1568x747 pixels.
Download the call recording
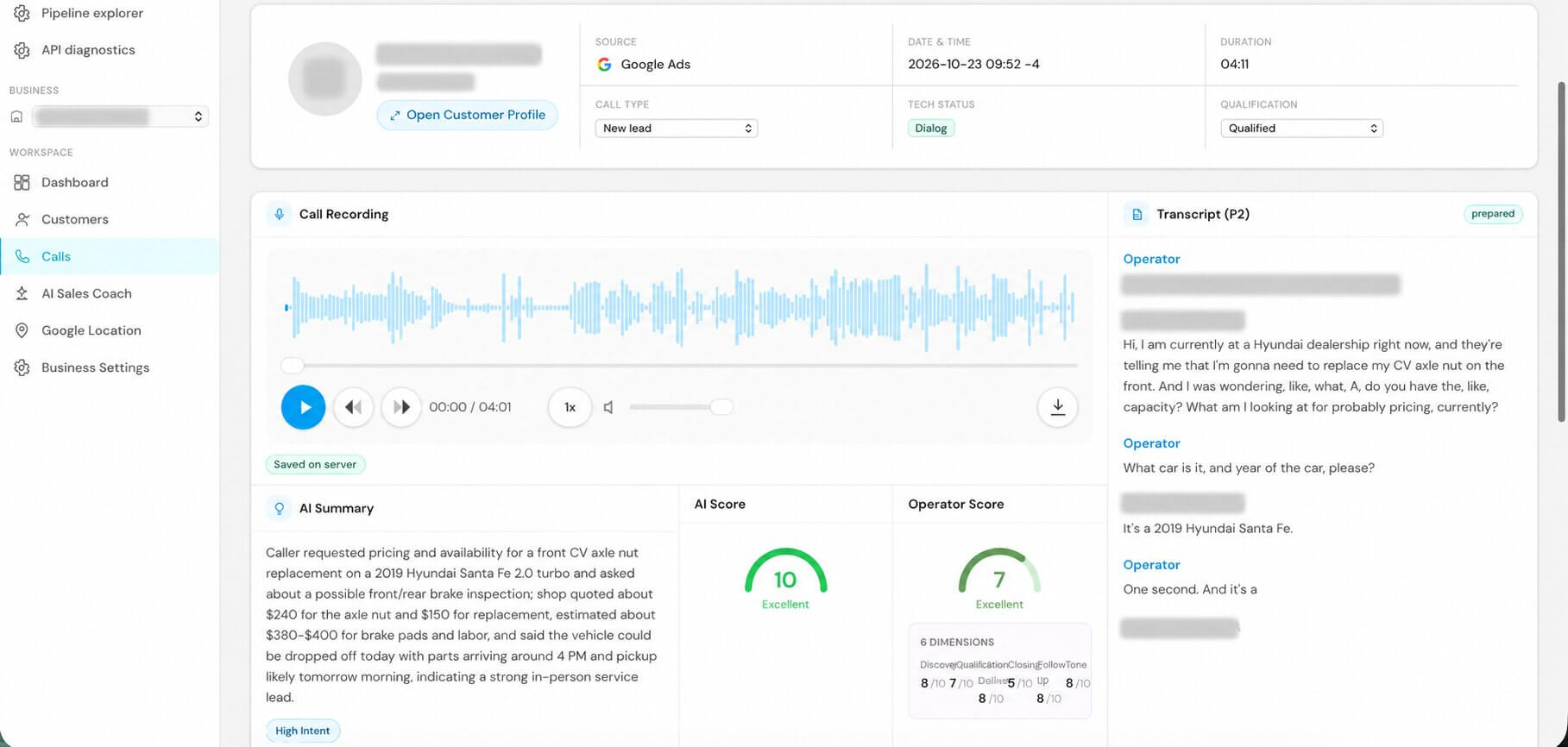click(1057, 407)
